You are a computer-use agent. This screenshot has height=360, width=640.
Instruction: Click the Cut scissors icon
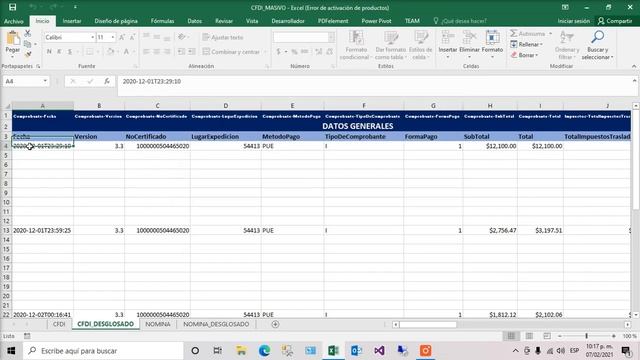coord(28,33)
